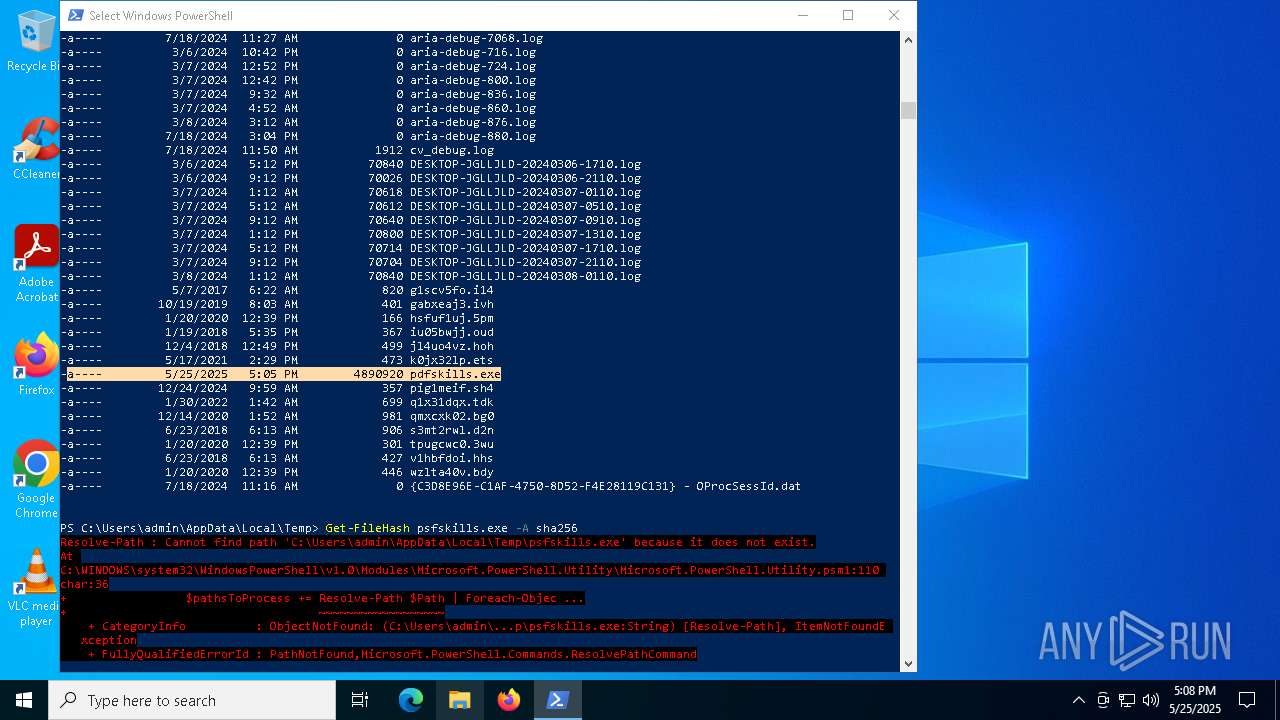Click the s3mt2rw1.d2n file entry
This screenshot has height=720, width=1280.
tap(452, 430)
